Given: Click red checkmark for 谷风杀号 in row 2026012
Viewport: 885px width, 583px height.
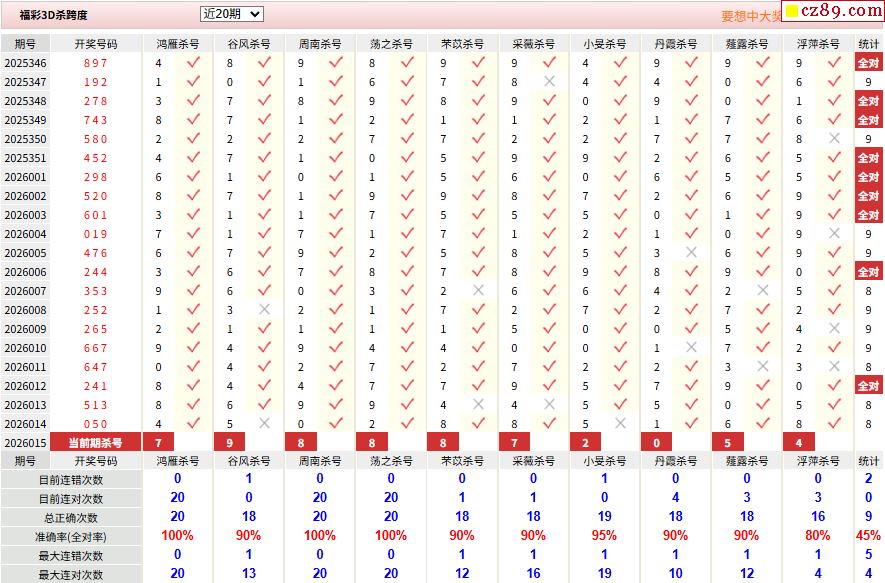Looking at the screenshot, I should [x=264, y=385].
